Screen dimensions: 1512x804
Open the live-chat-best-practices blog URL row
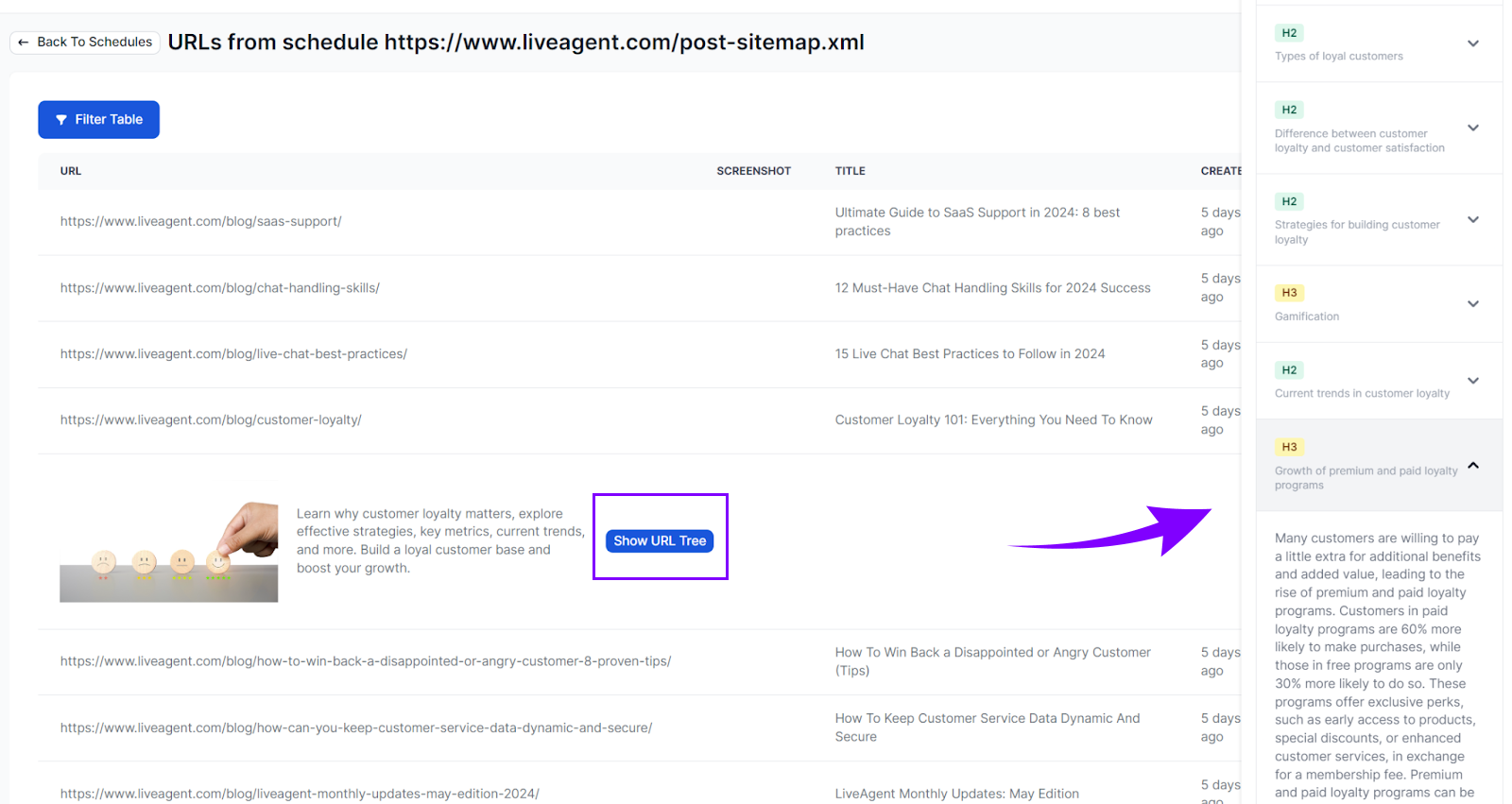point(233,354)
